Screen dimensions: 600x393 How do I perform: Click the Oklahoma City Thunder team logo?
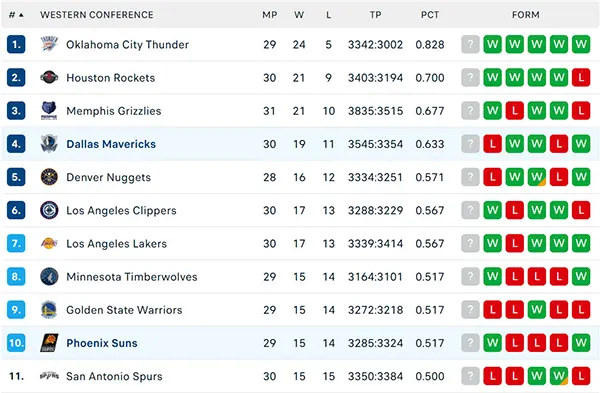point(49,44)
